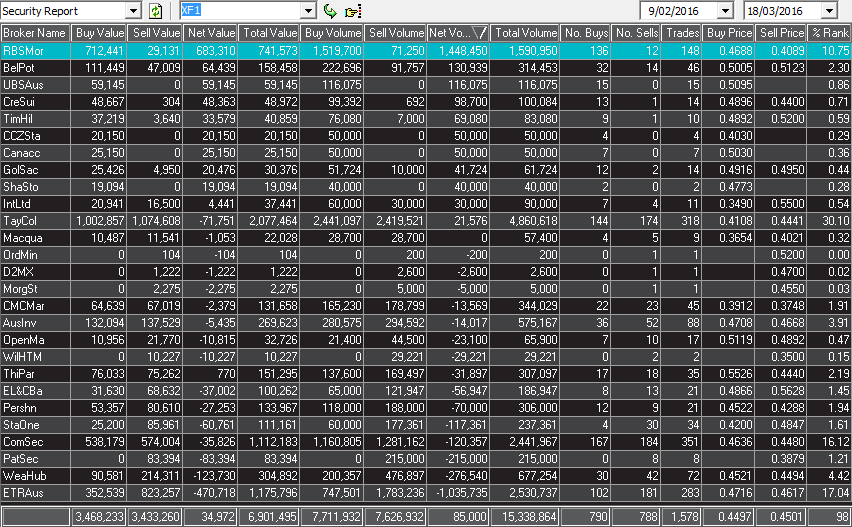Click the pointing hand icon
This screenshot has height=527, width=852.
[353, 11]
